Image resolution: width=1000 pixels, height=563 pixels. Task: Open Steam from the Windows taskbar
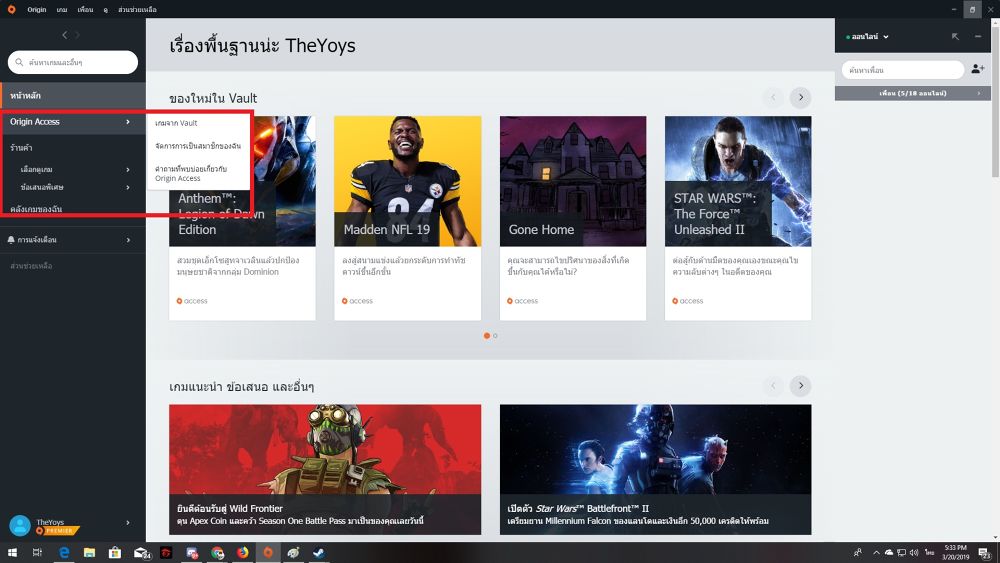pos(319,552)
